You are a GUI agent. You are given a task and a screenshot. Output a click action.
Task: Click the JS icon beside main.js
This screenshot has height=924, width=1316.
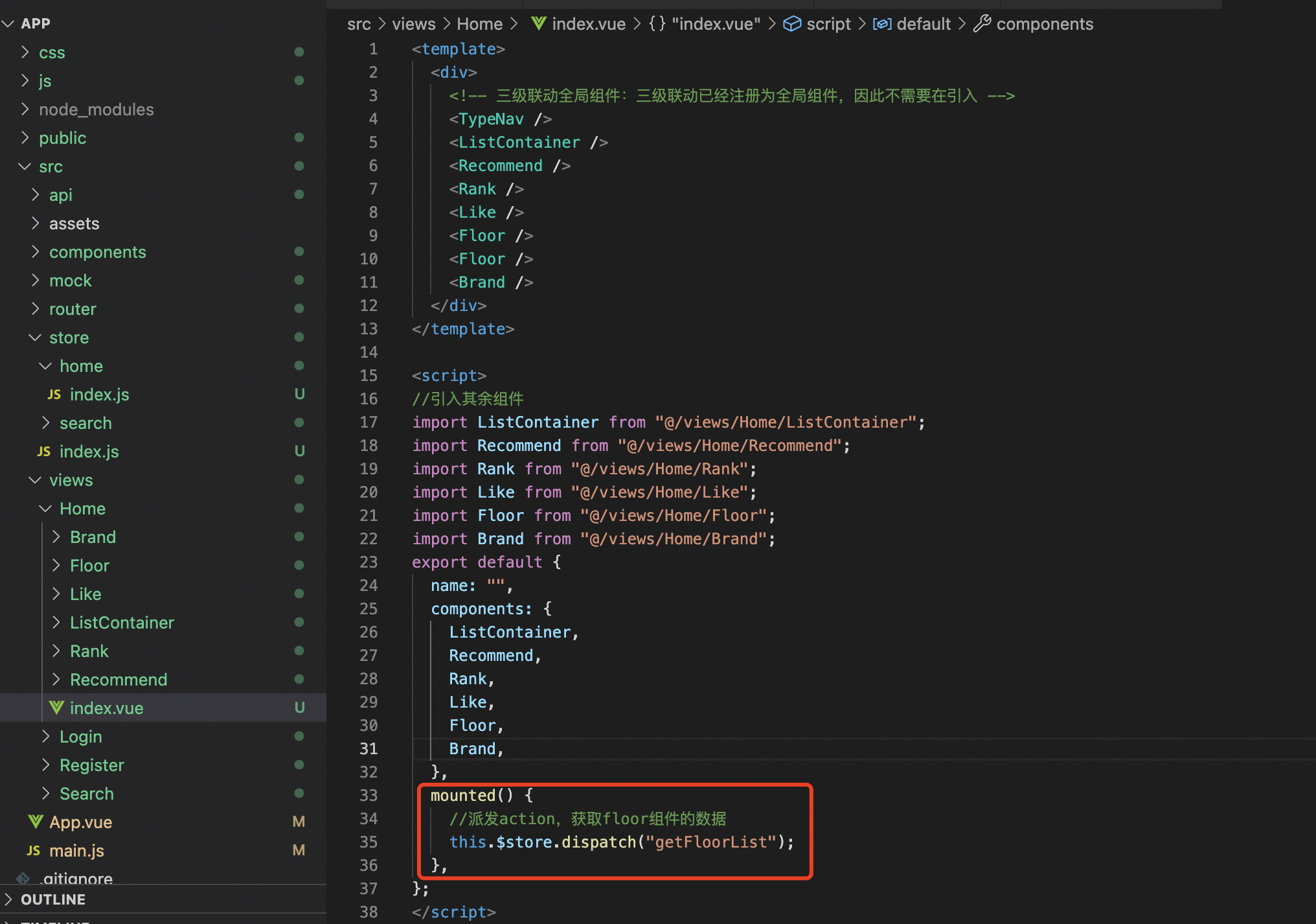[34, 850]
